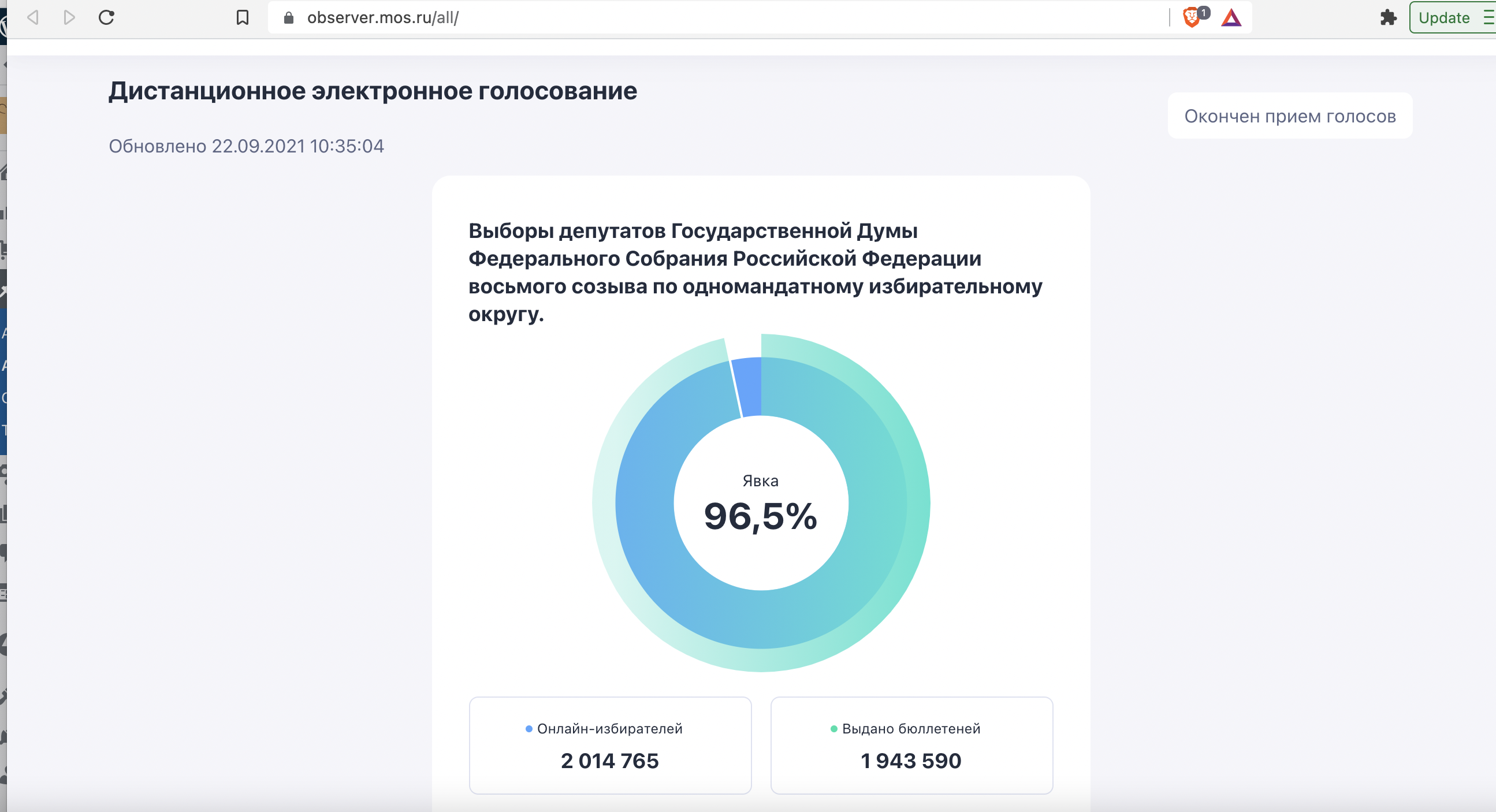Reload the observer.mos.ru page
The width and height of the screenshot is (1496, 812).
(106, 17)
